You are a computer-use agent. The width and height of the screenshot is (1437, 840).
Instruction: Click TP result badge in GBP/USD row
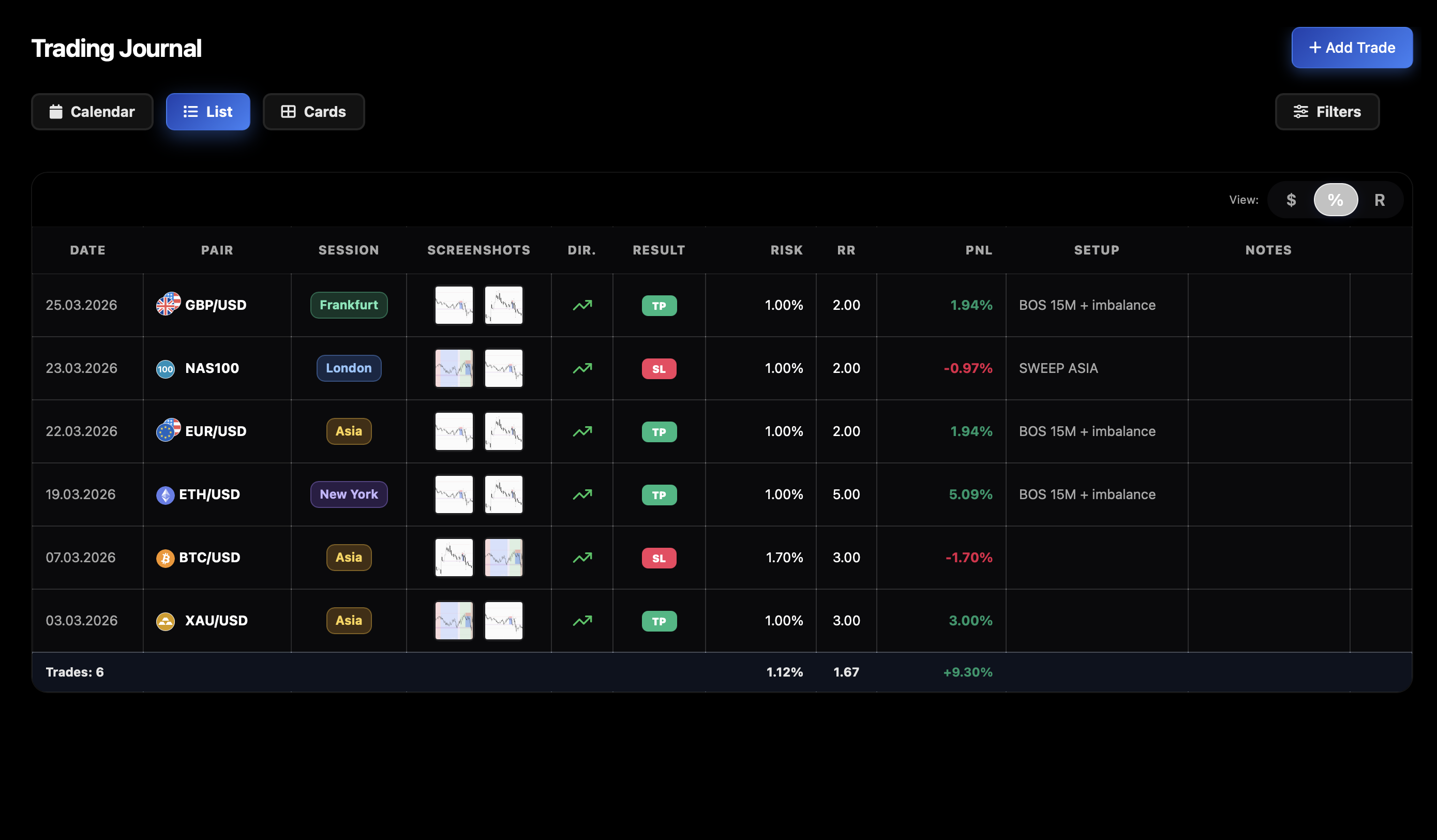(x=659, y=306)
